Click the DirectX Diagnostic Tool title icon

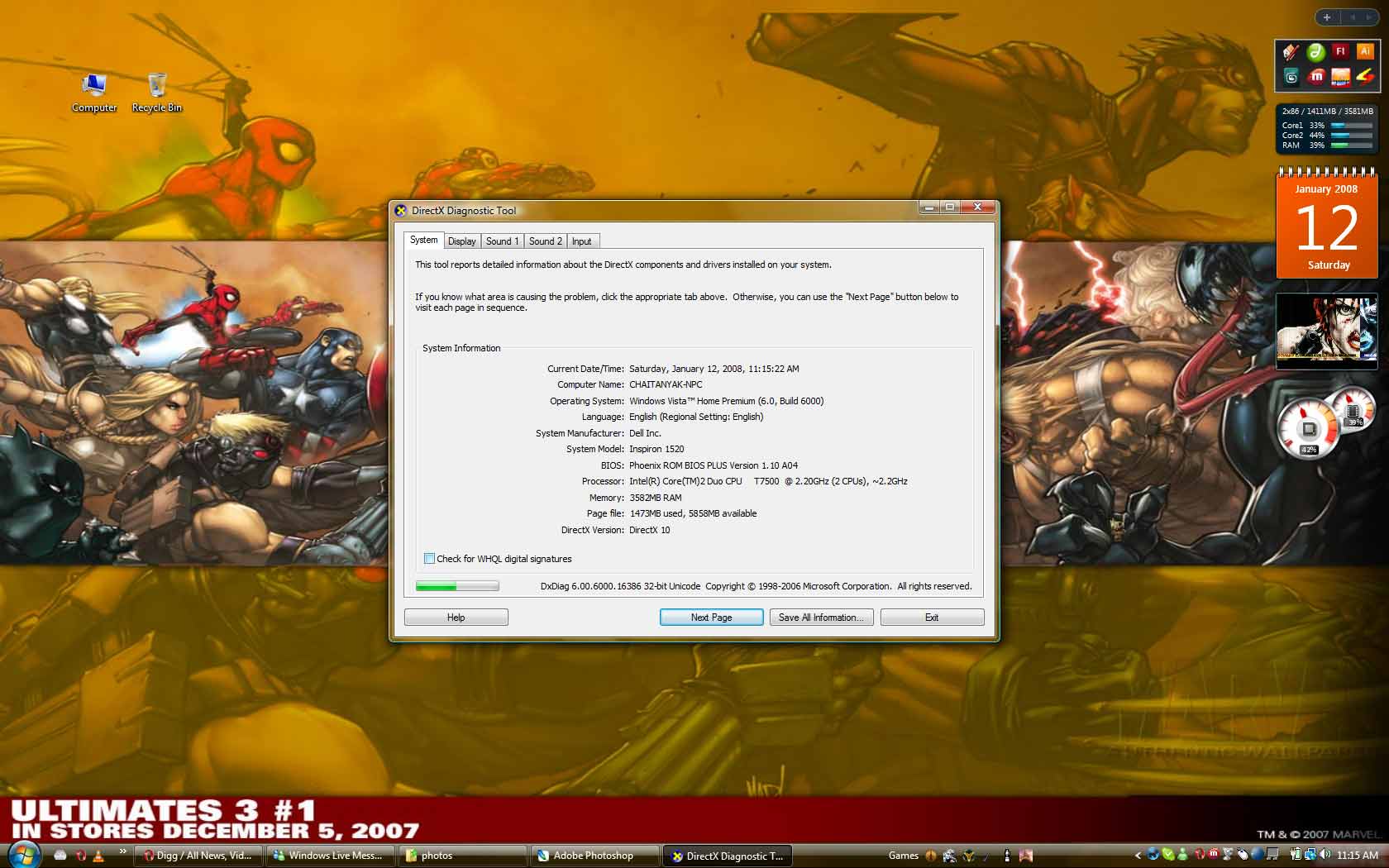[401, 210]
